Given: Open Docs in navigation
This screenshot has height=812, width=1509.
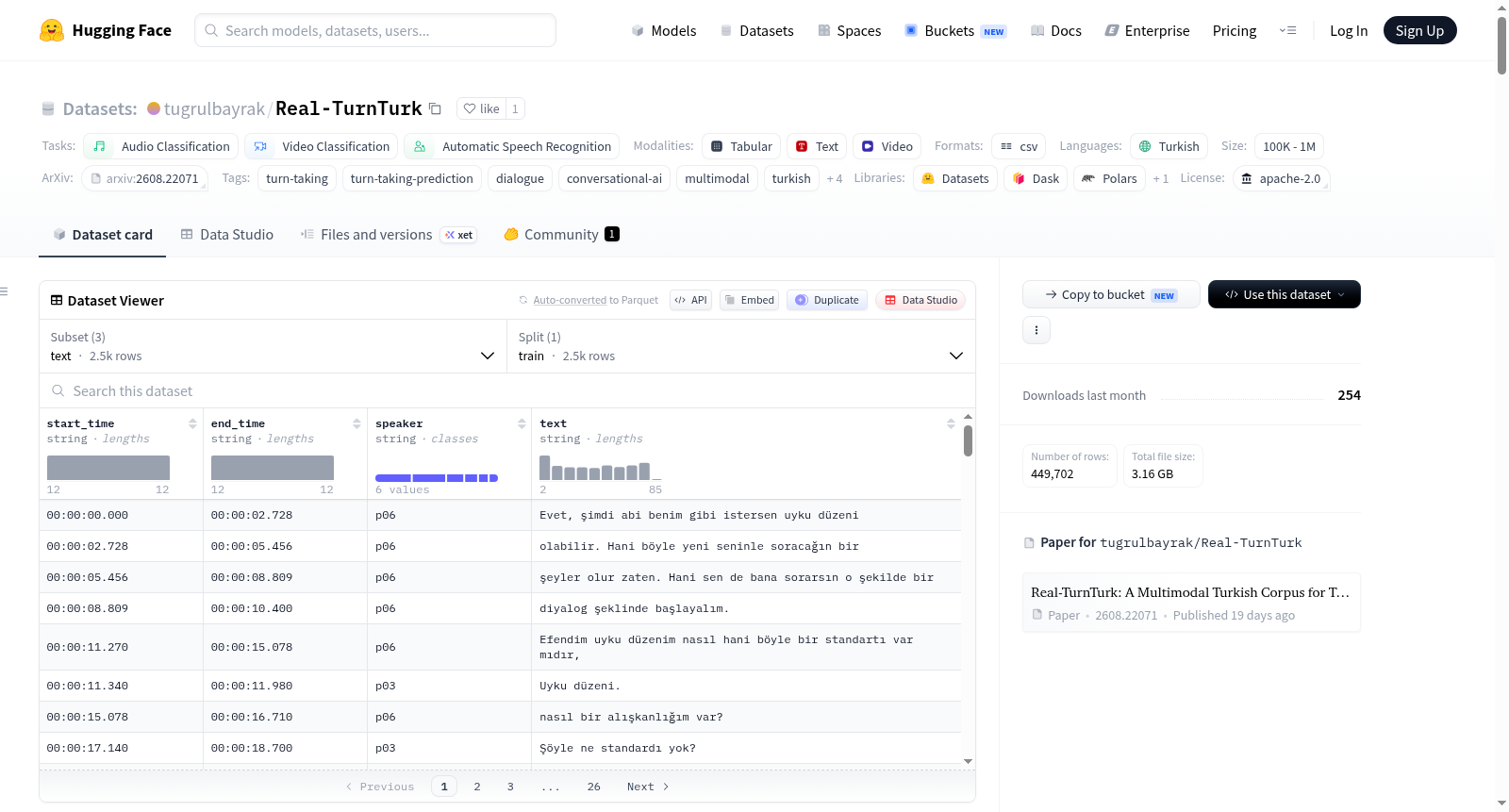Looking at the screenshot, I should (x=1056, y=30).
